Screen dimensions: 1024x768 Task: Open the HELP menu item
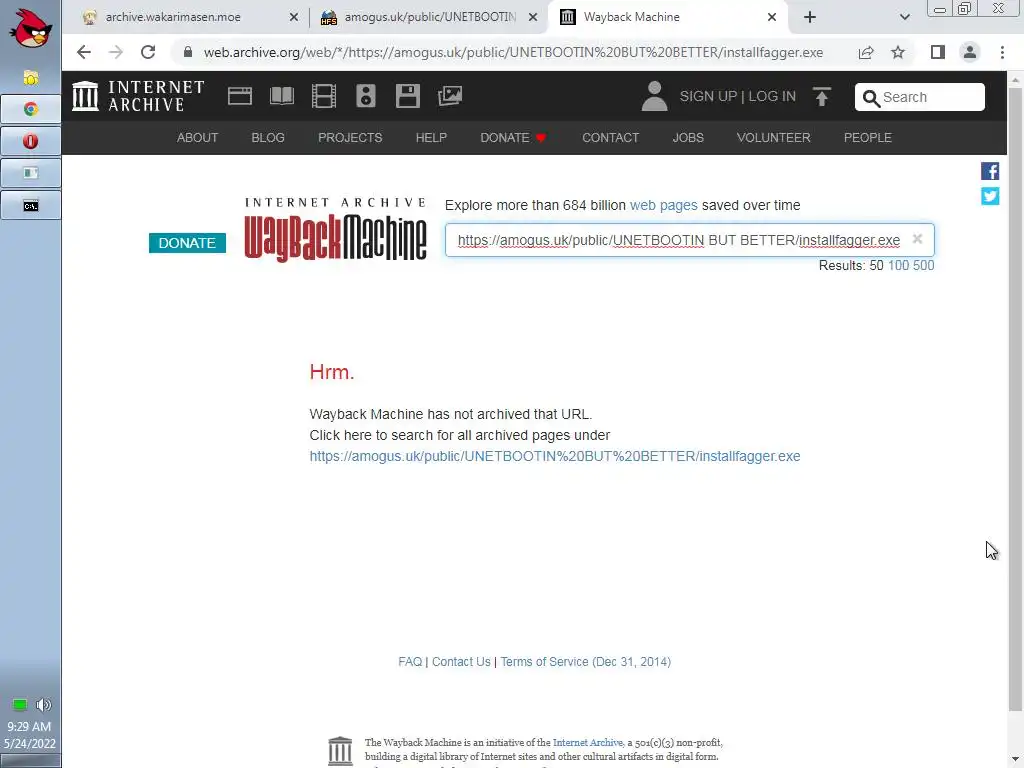coord(431,138)
